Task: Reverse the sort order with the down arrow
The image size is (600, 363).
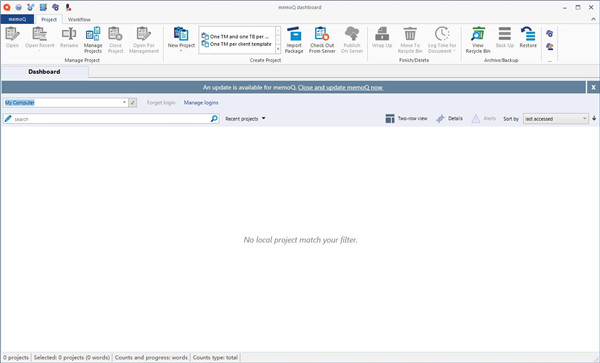Action: [594, 119]
